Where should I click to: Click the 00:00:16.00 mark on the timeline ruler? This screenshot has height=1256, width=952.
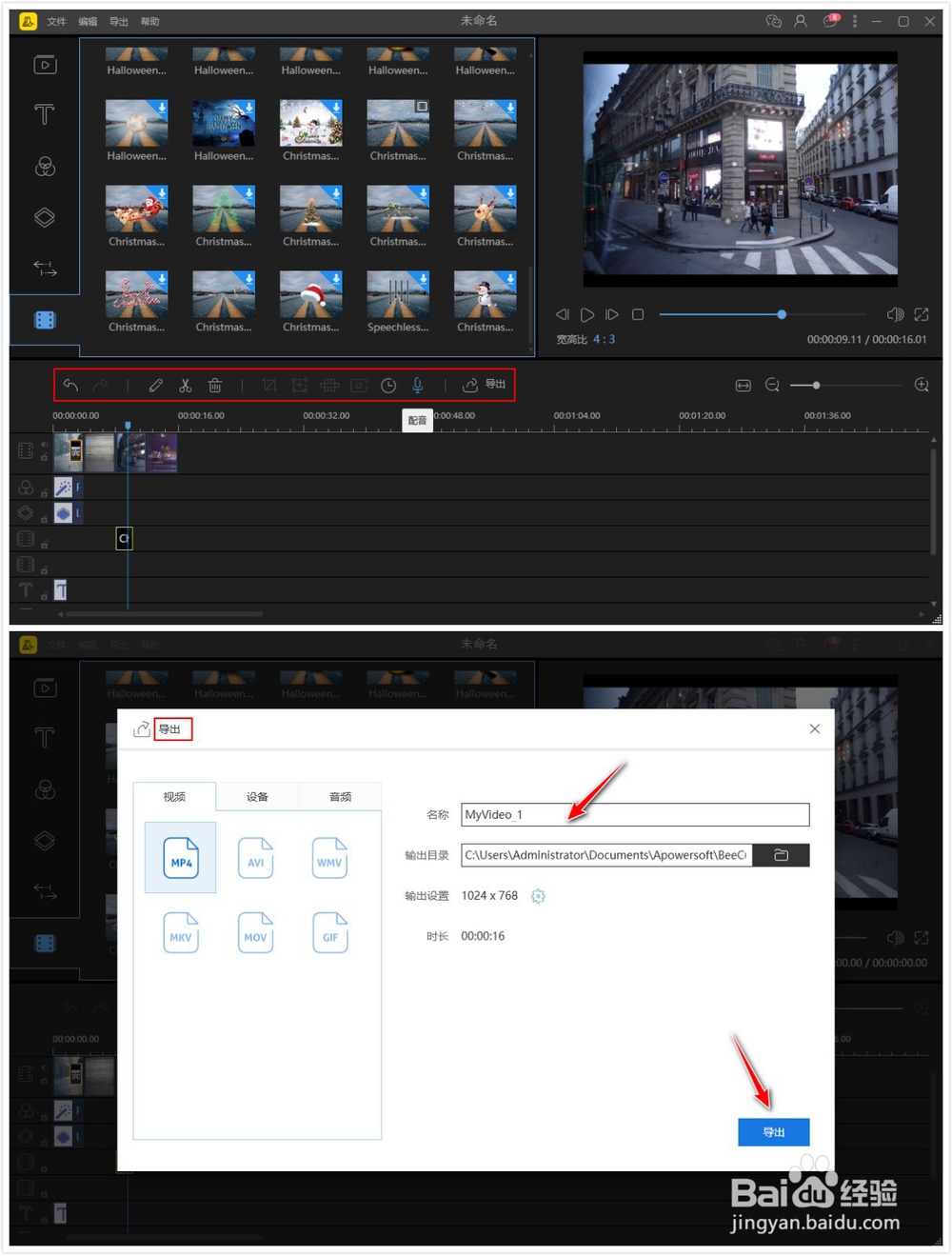201,416
